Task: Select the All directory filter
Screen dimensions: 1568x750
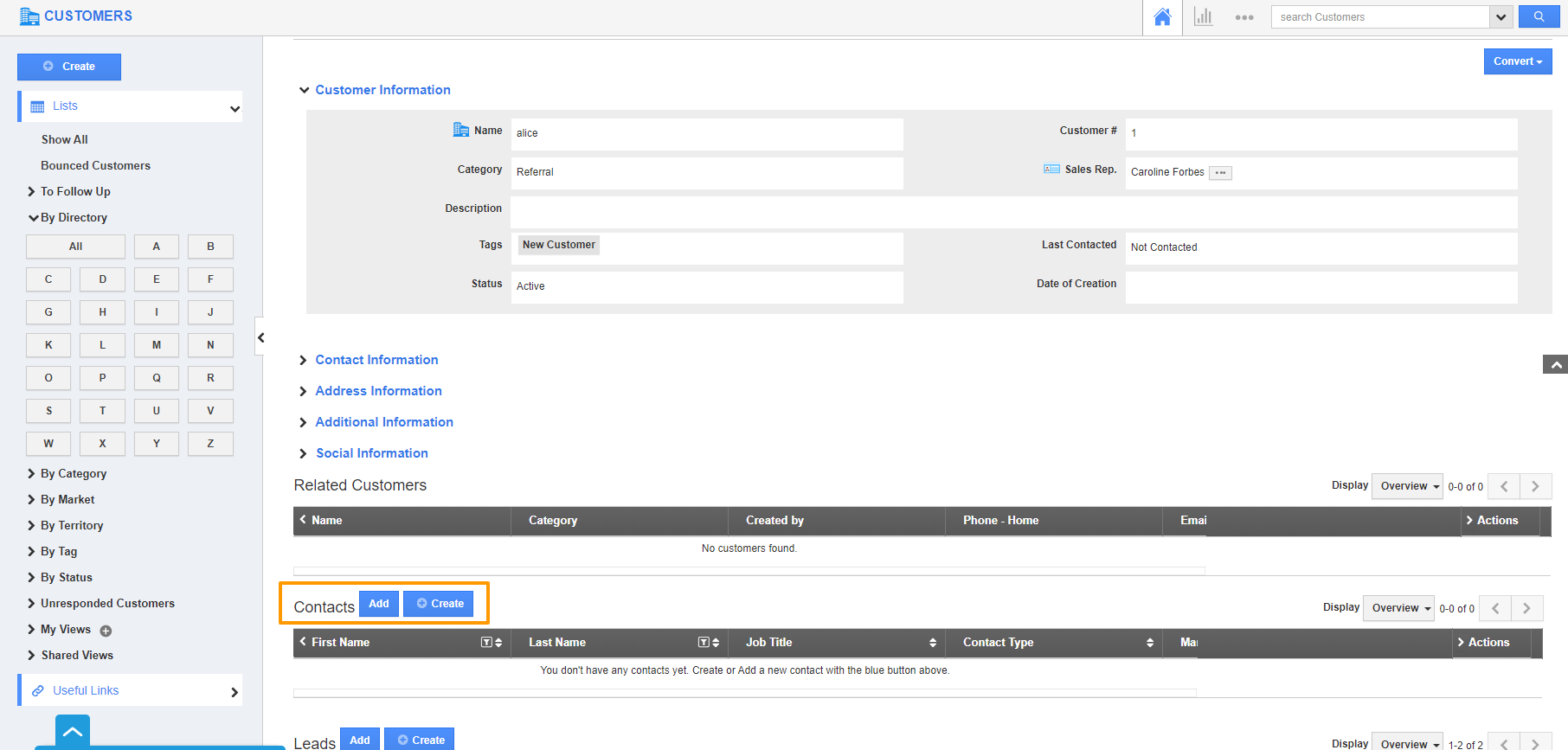Action: point(75,247)
